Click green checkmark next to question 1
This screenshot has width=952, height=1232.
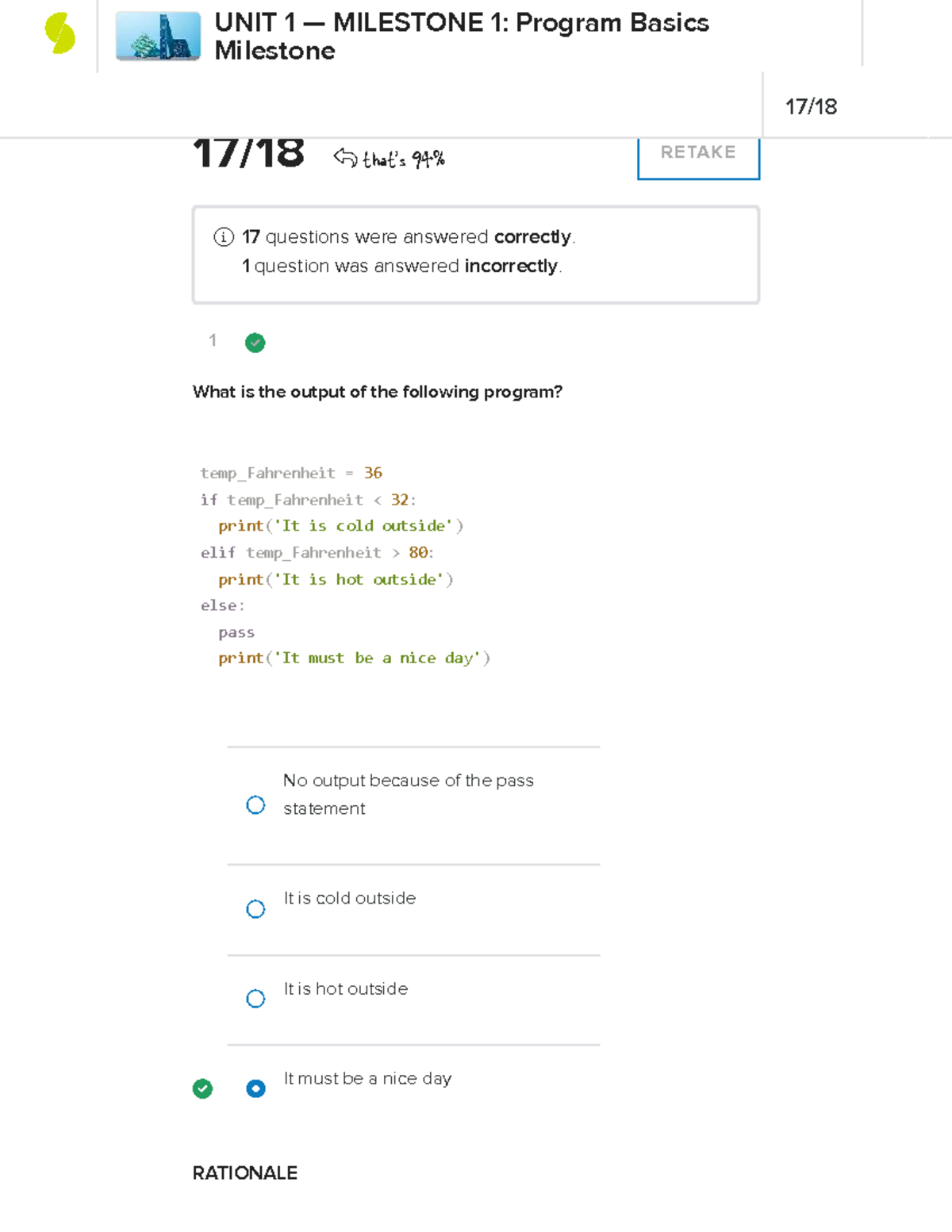[255, 343]
